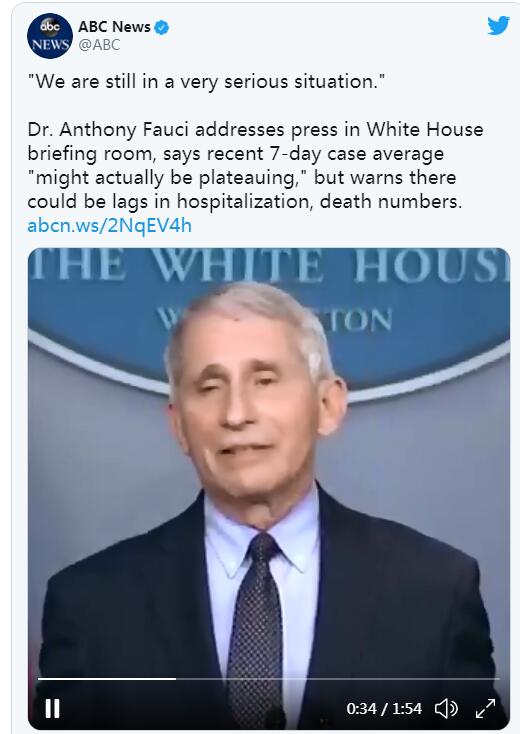Seek into the unplayed part of timeline
The image size is (520, 734).
point(338,678)
